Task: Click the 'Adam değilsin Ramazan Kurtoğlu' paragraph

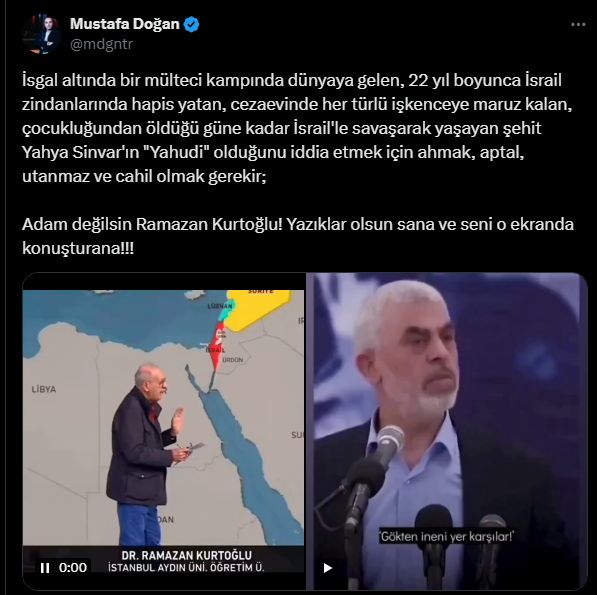Action: point(298,236)
